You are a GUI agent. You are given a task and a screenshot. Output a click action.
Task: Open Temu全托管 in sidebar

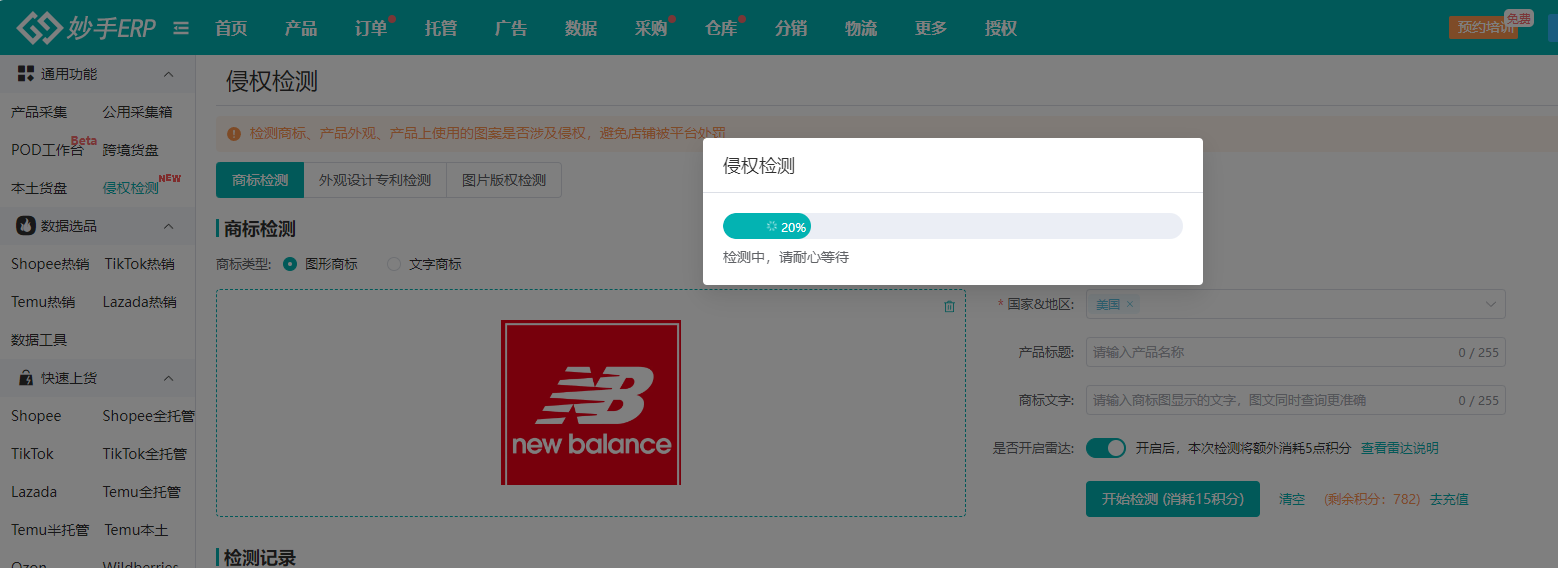coord(142,492)
